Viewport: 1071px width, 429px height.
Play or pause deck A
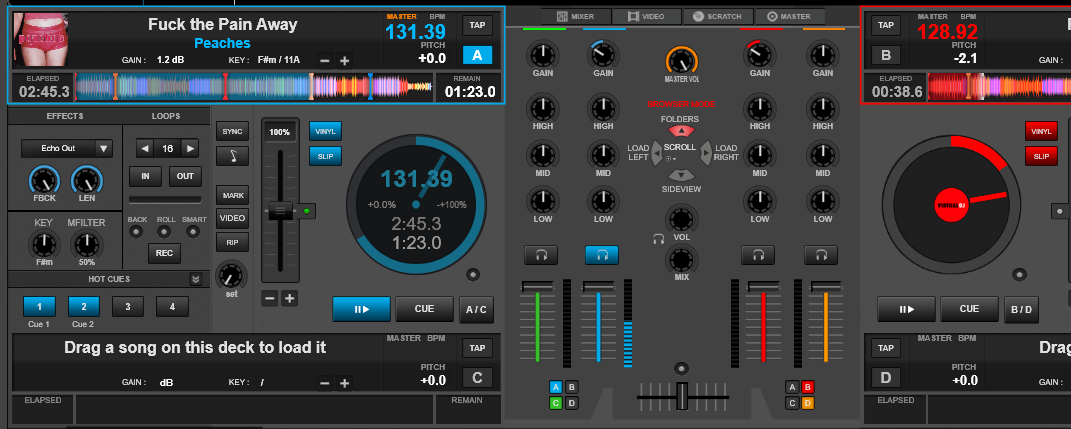click(361, 309)
